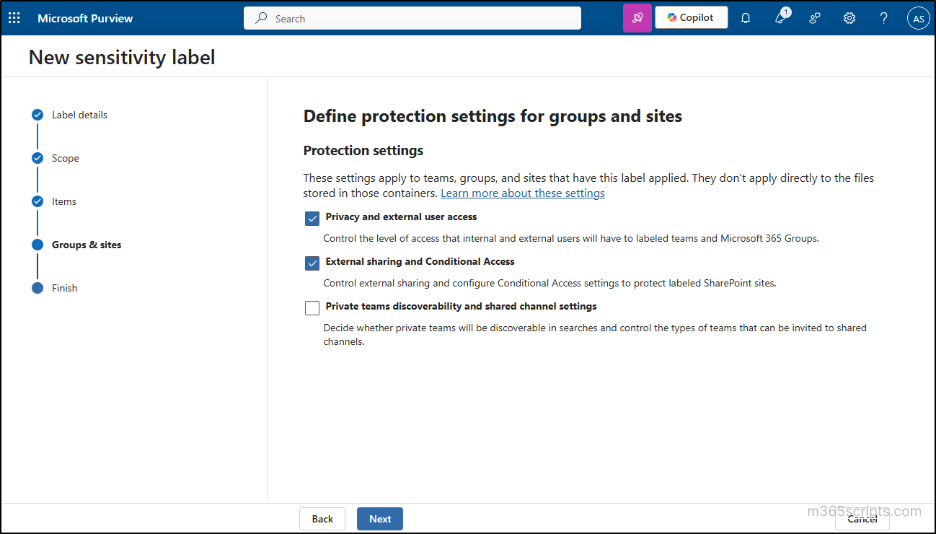Go to the Label details step

click(x=79, y=115)
